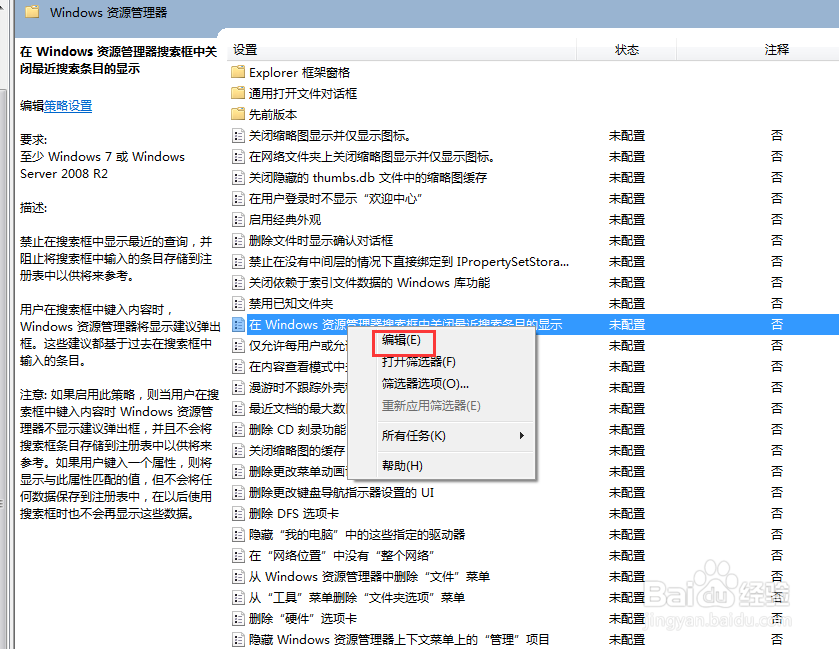Click the policy icon beside 启用经典外观
839x649 pixels.
point(238,219)
